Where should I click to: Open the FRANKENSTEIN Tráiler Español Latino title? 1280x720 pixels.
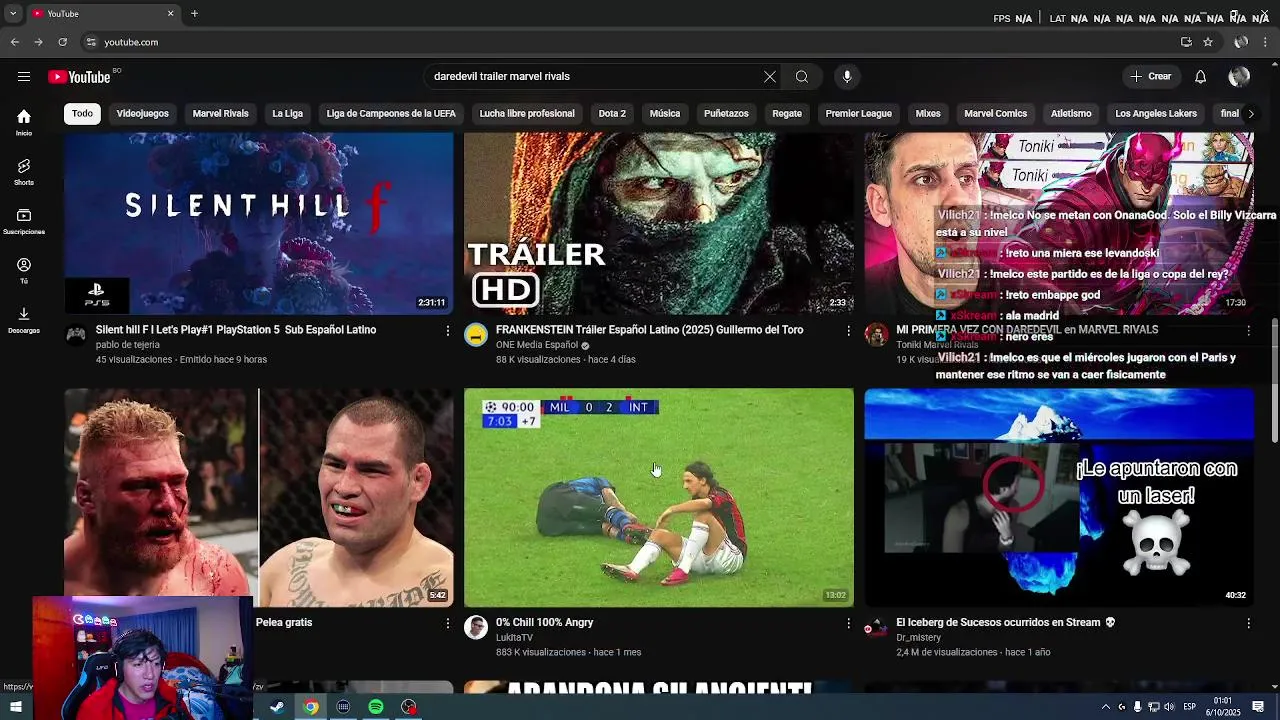[649, 330]
